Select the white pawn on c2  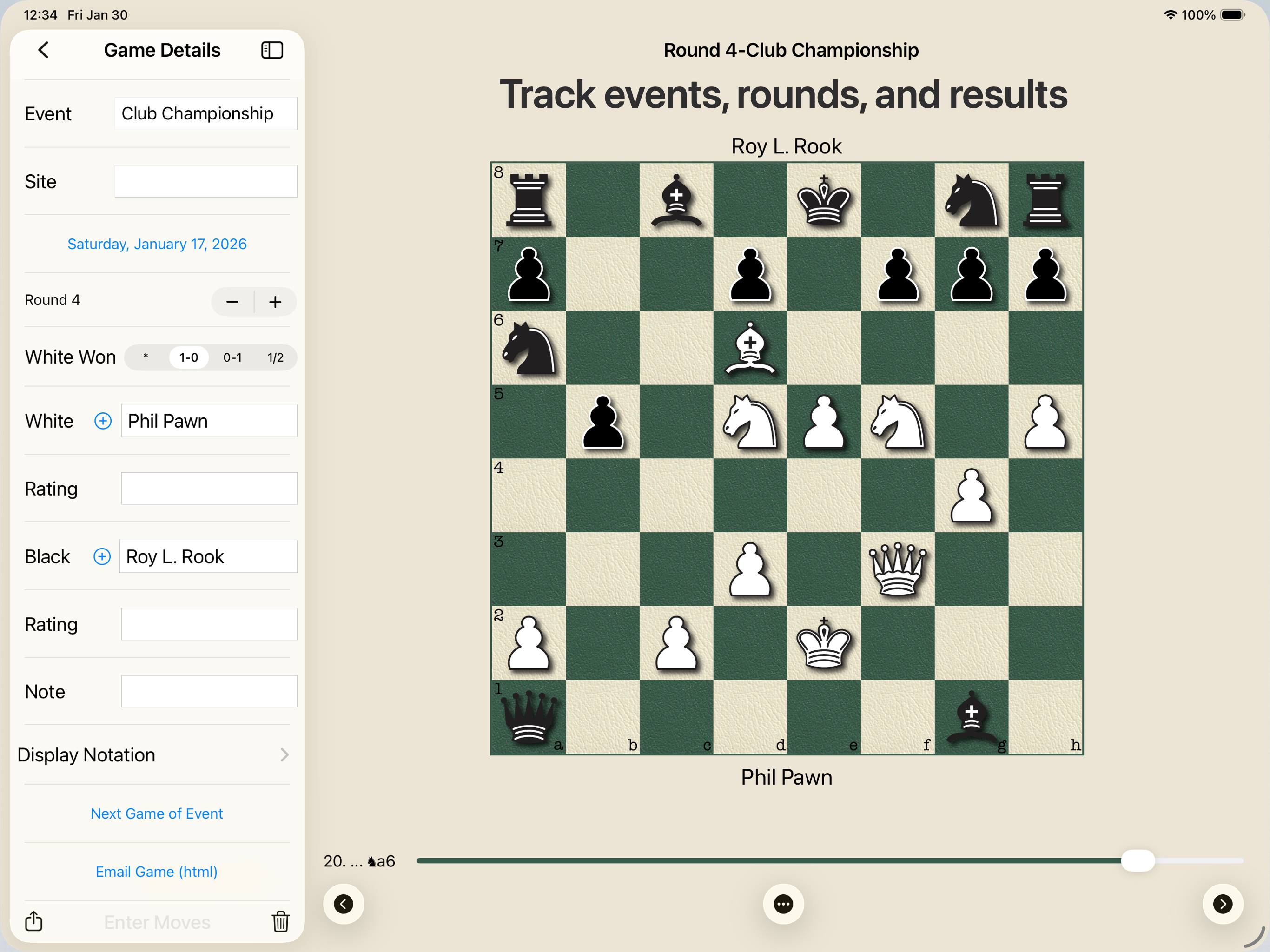[676, 643]
